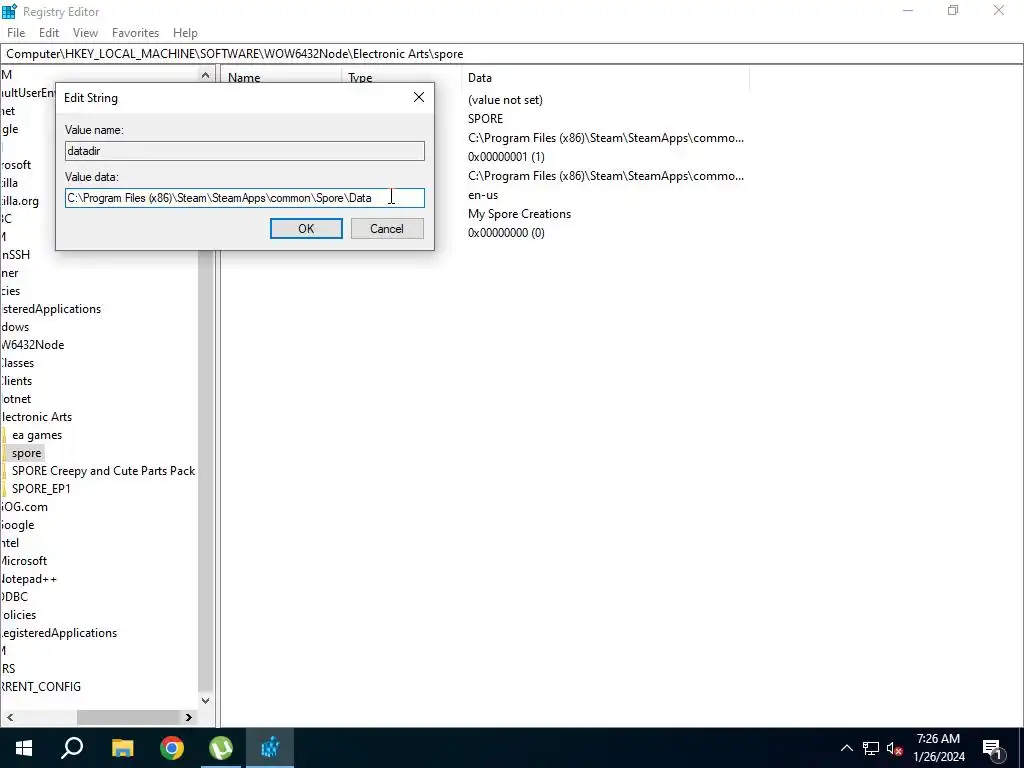
Task: Open the File menu
Action: point(16,33)
